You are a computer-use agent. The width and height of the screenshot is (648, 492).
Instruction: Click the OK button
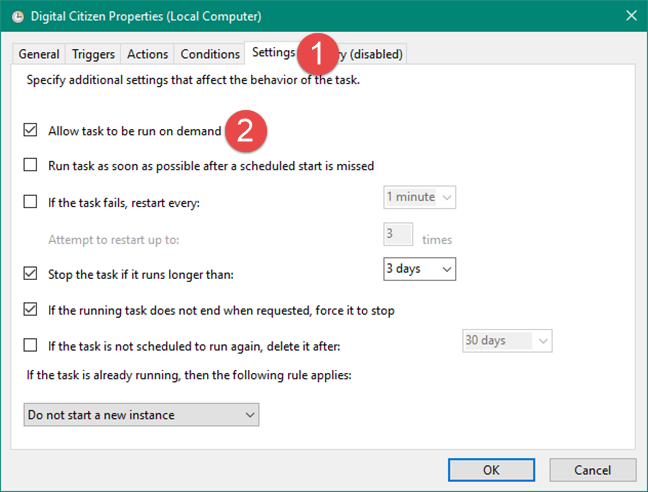[x=491, y=470]
